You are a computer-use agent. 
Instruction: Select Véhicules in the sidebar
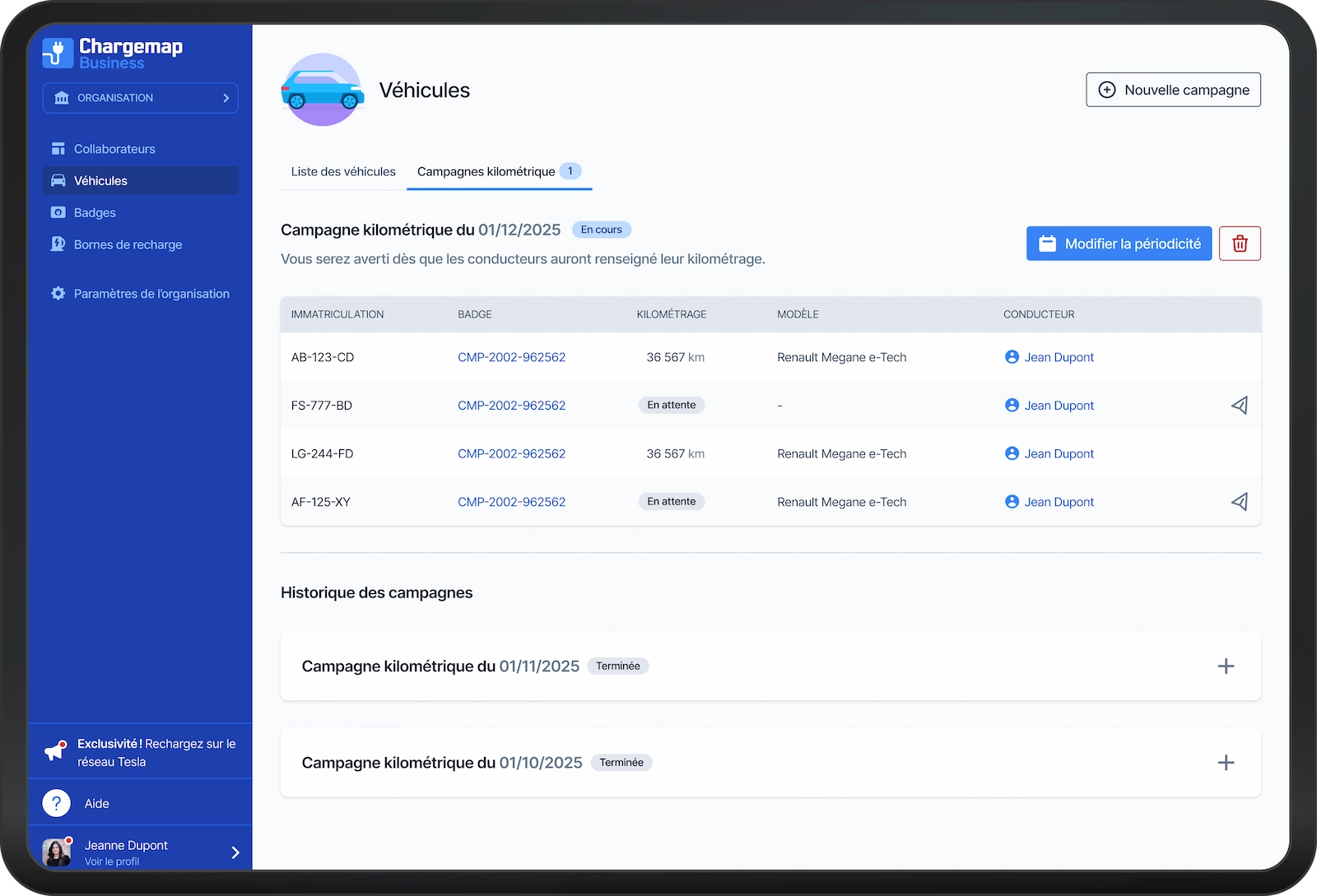coord(140,180)
